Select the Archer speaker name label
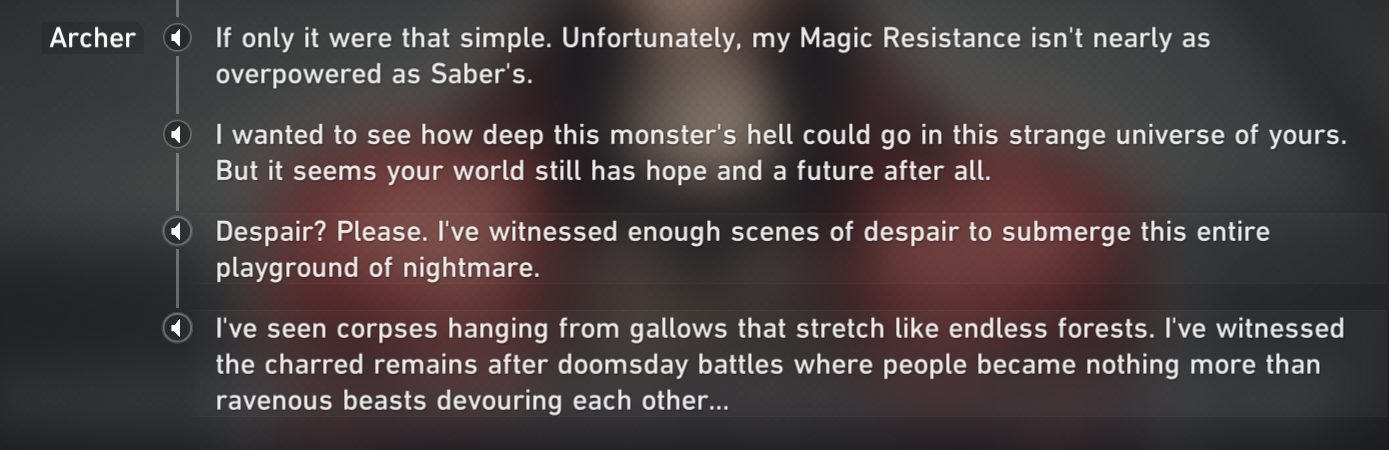Screen dimensions: 1389x450 pos(93,39)
